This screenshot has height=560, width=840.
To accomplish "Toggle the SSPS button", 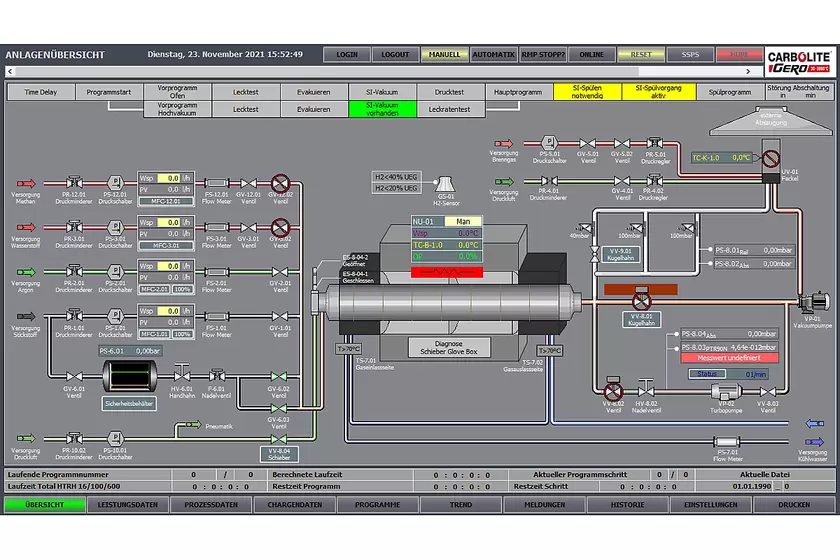I will (x=690, y=55).
